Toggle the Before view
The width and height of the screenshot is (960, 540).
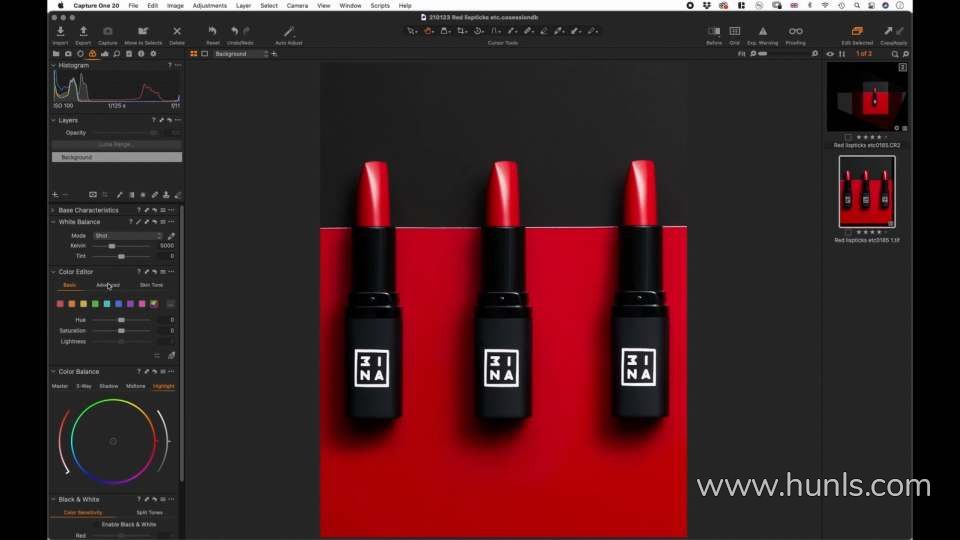pos(714,31)
